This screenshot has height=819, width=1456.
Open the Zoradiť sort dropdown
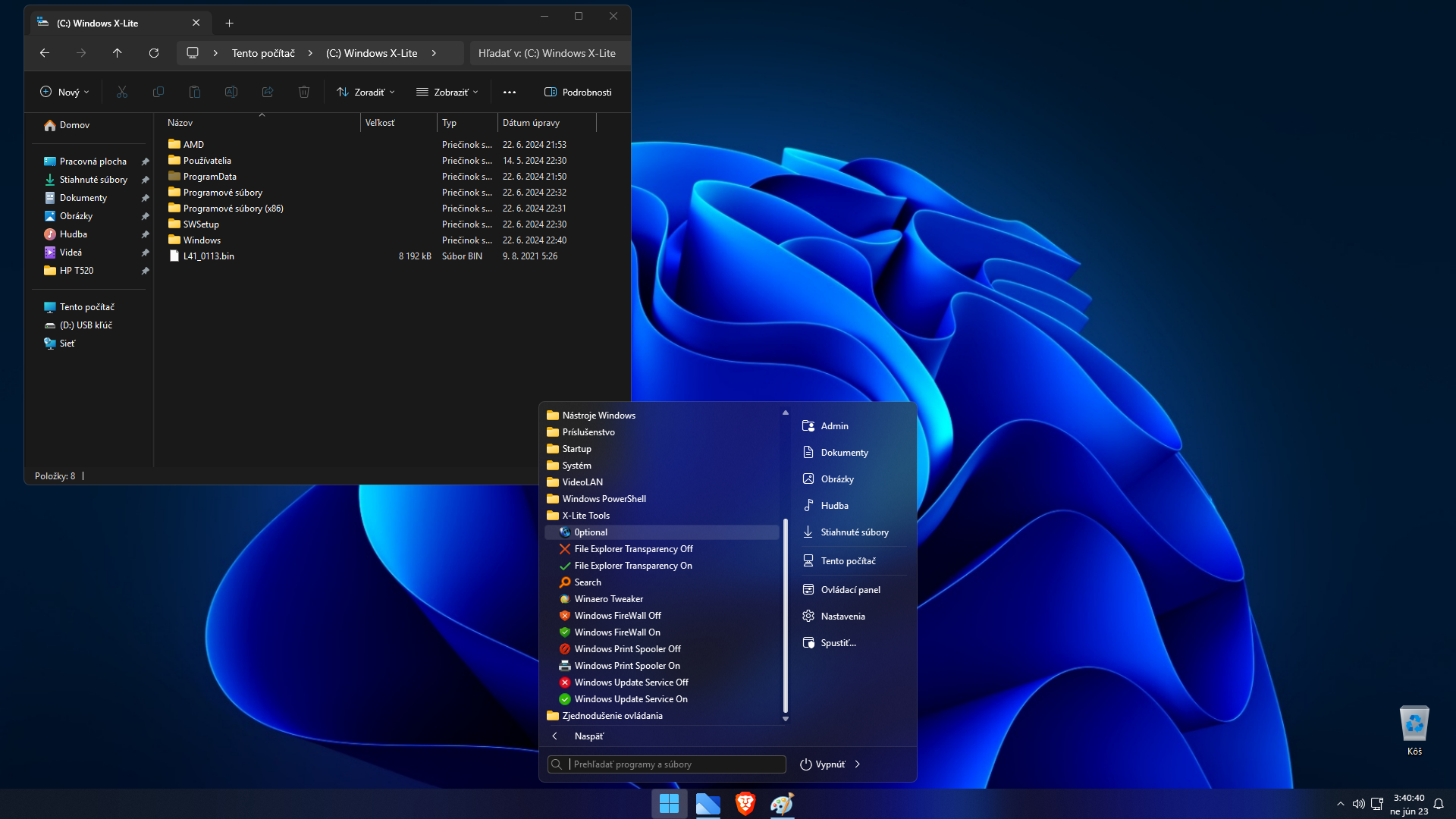[366, 92]
